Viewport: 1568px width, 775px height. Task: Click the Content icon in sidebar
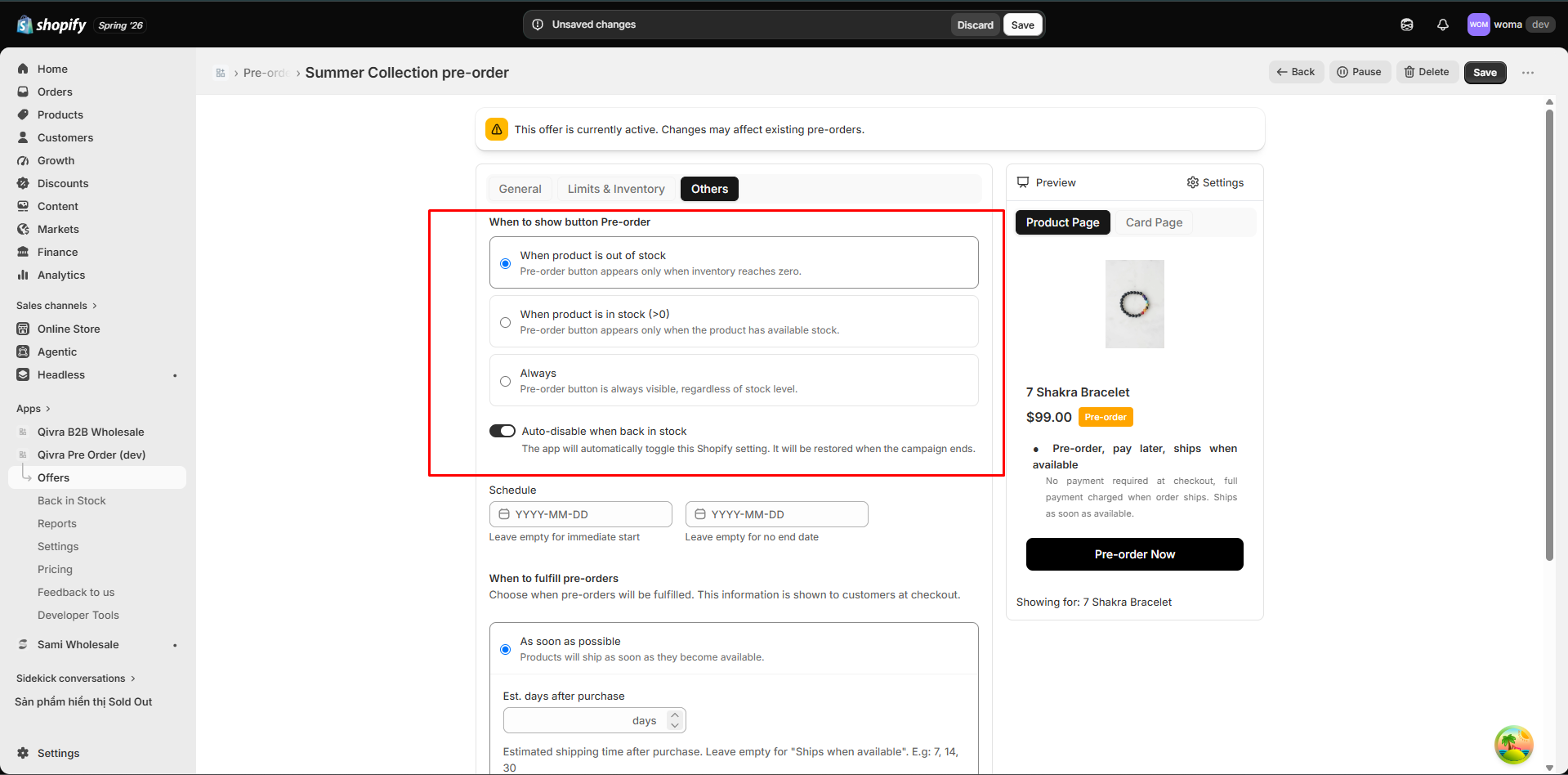click(x=23, y=206)
